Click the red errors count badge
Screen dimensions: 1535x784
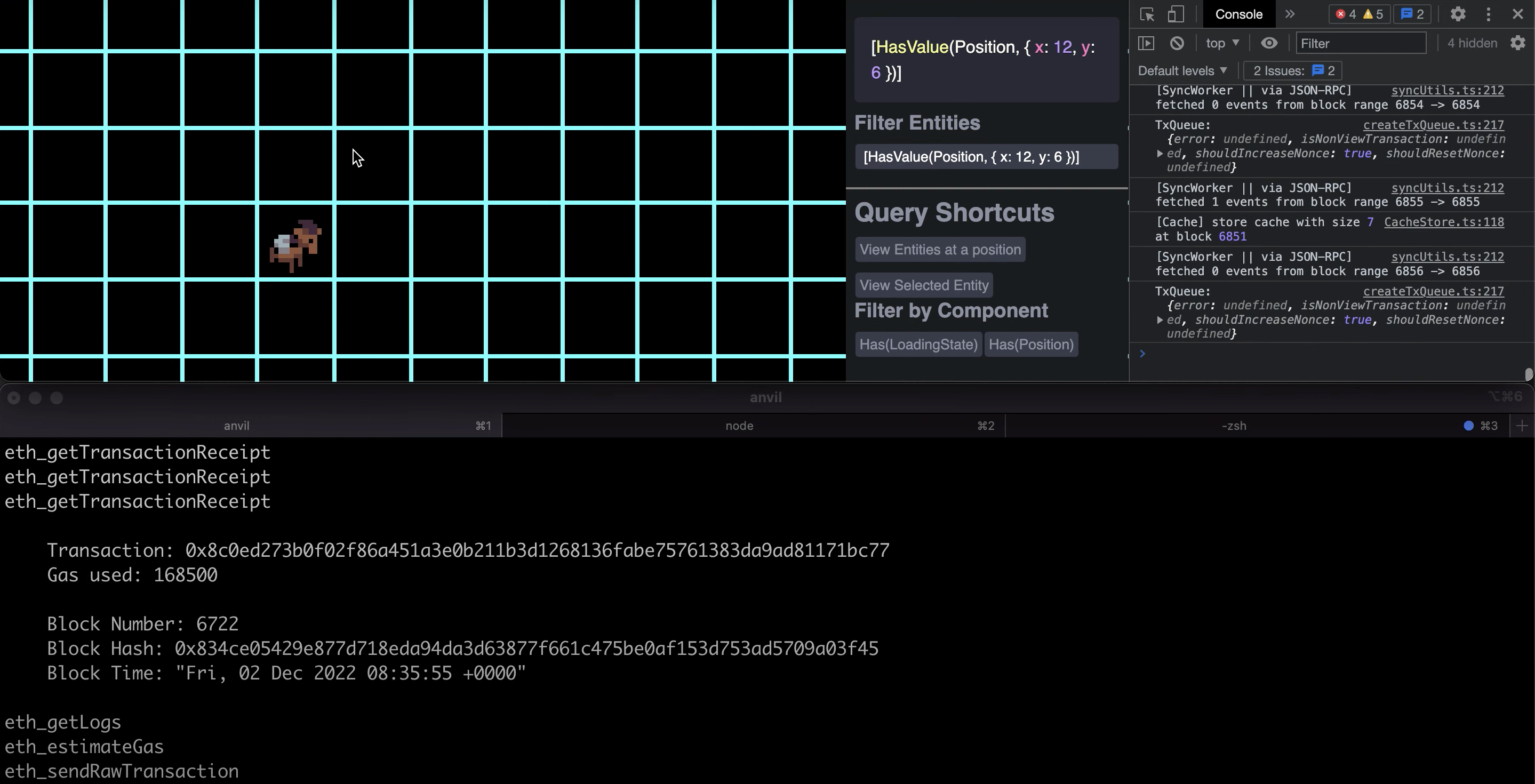tap(1346, 14)
